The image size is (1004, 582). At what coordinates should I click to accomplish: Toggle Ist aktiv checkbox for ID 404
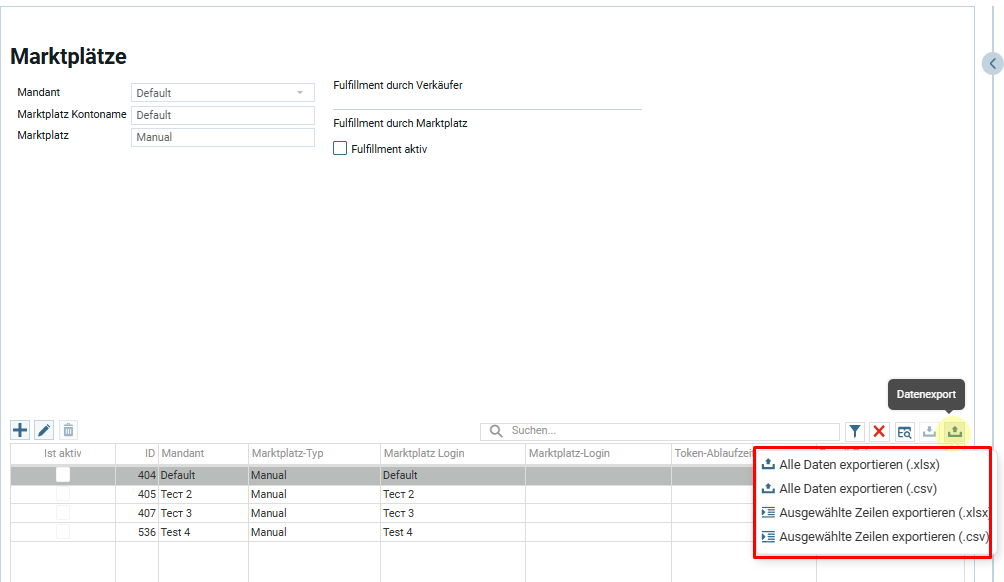63,475
